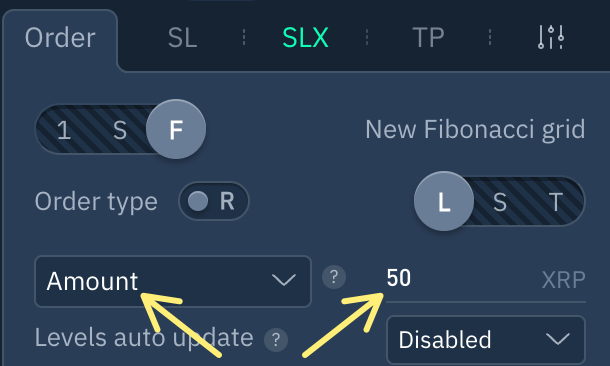
Task: Select the S option in L/S/T switch
Action: [x=500, y=202]
